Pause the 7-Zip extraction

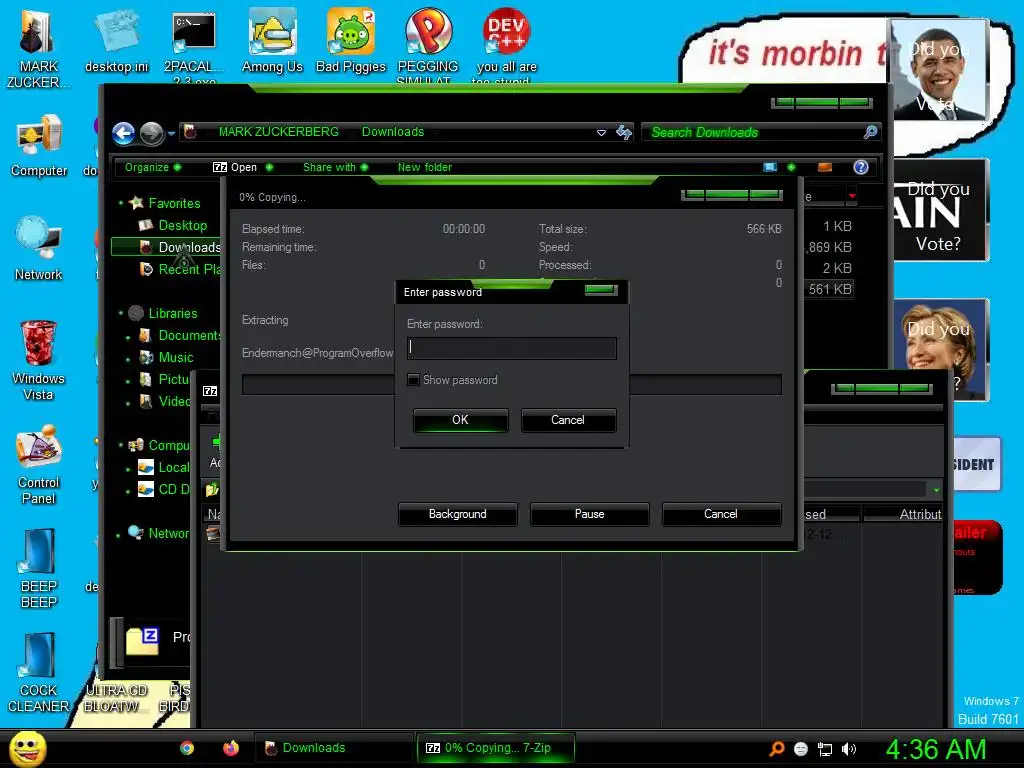click(x=589, y=514)
